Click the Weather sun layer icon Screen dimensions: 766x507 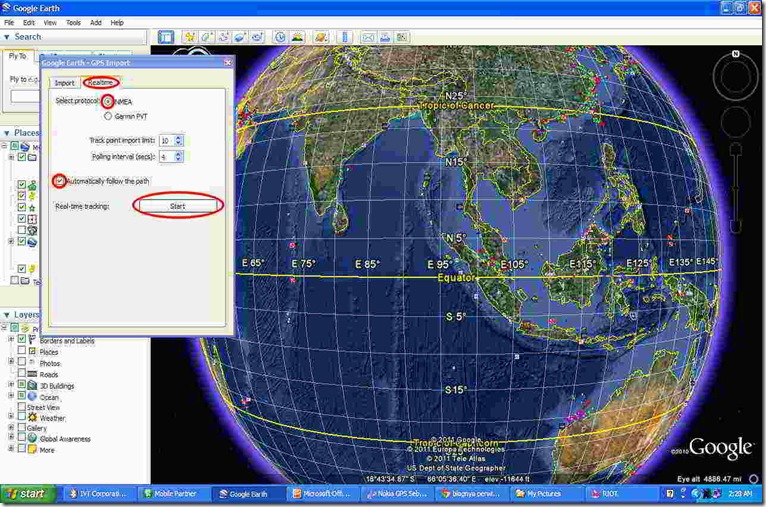(x=32, y=417)
